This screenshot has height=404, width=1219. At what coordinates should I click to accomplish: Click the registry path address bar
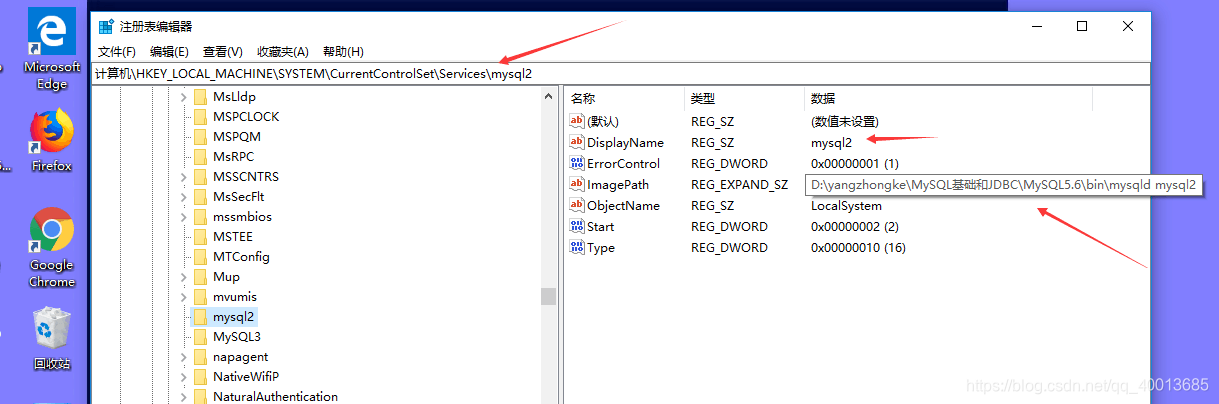(620, 74)
